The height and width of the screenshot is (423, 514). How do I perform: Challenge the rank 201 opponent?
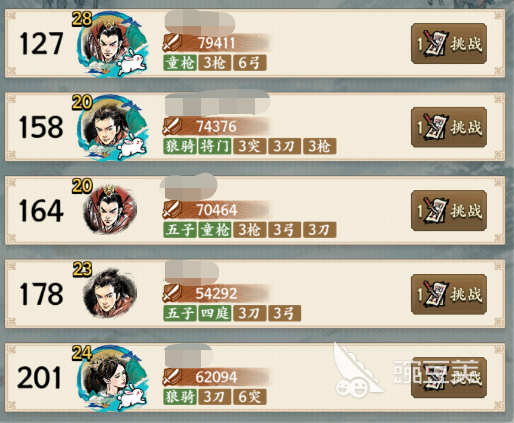point(449,378)
